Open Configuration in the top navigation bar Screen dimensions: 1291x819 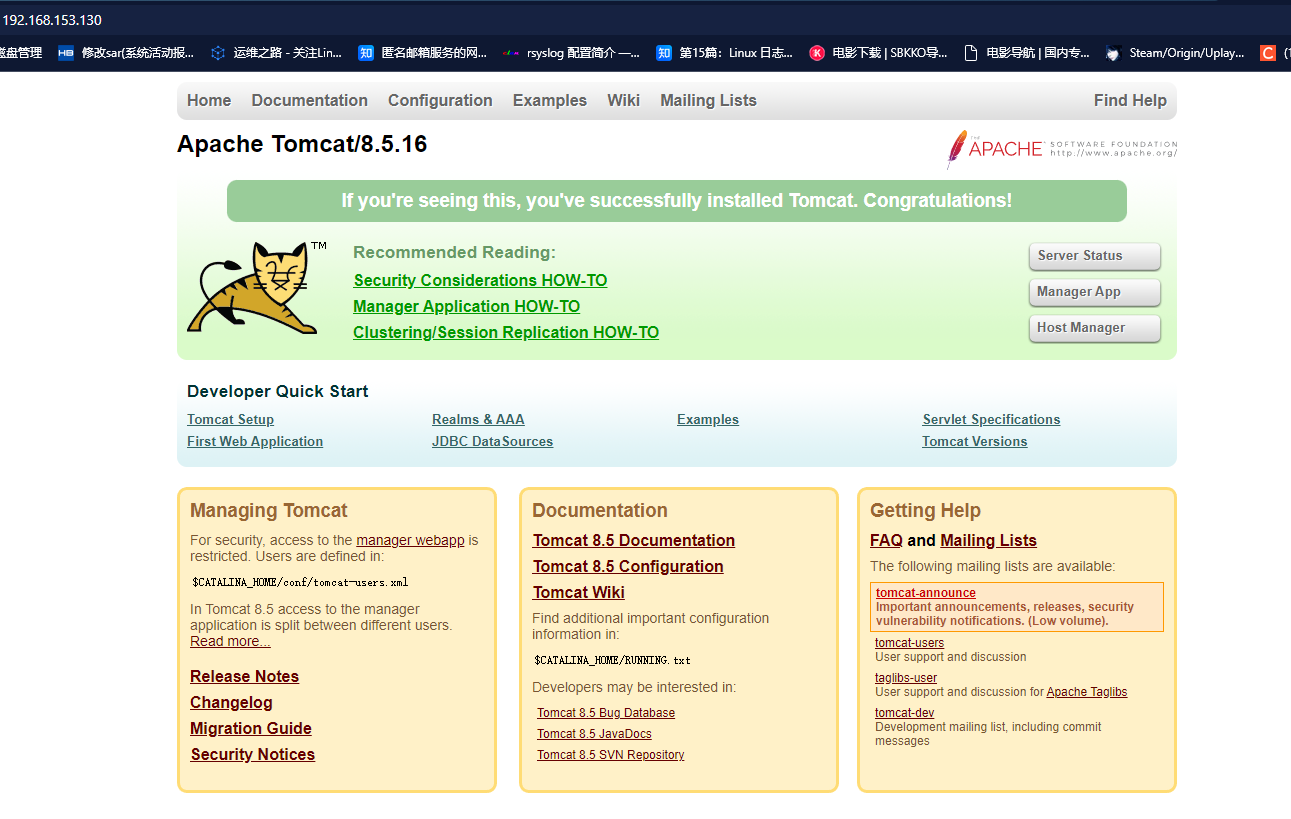(440, 100)
